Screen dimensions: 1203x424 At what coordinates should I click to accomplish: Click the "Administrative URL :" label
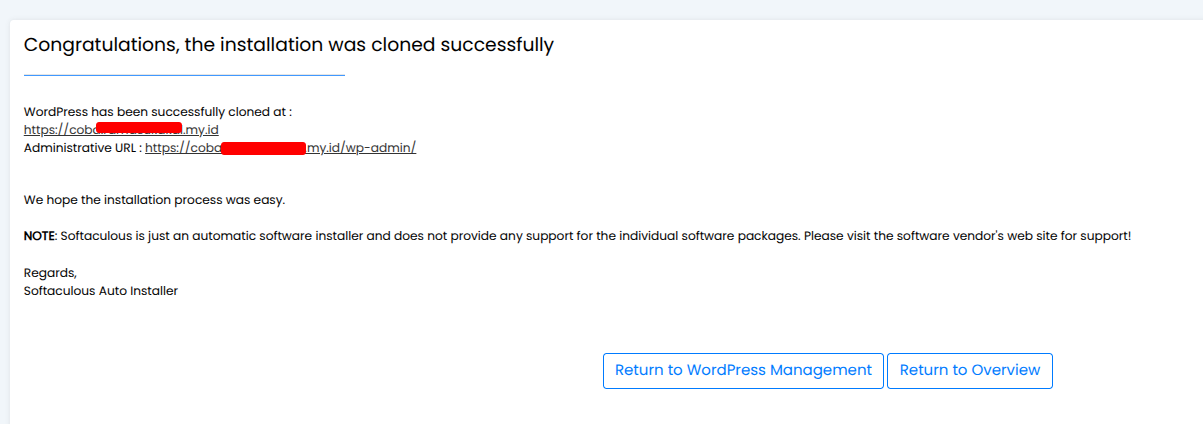82,148
